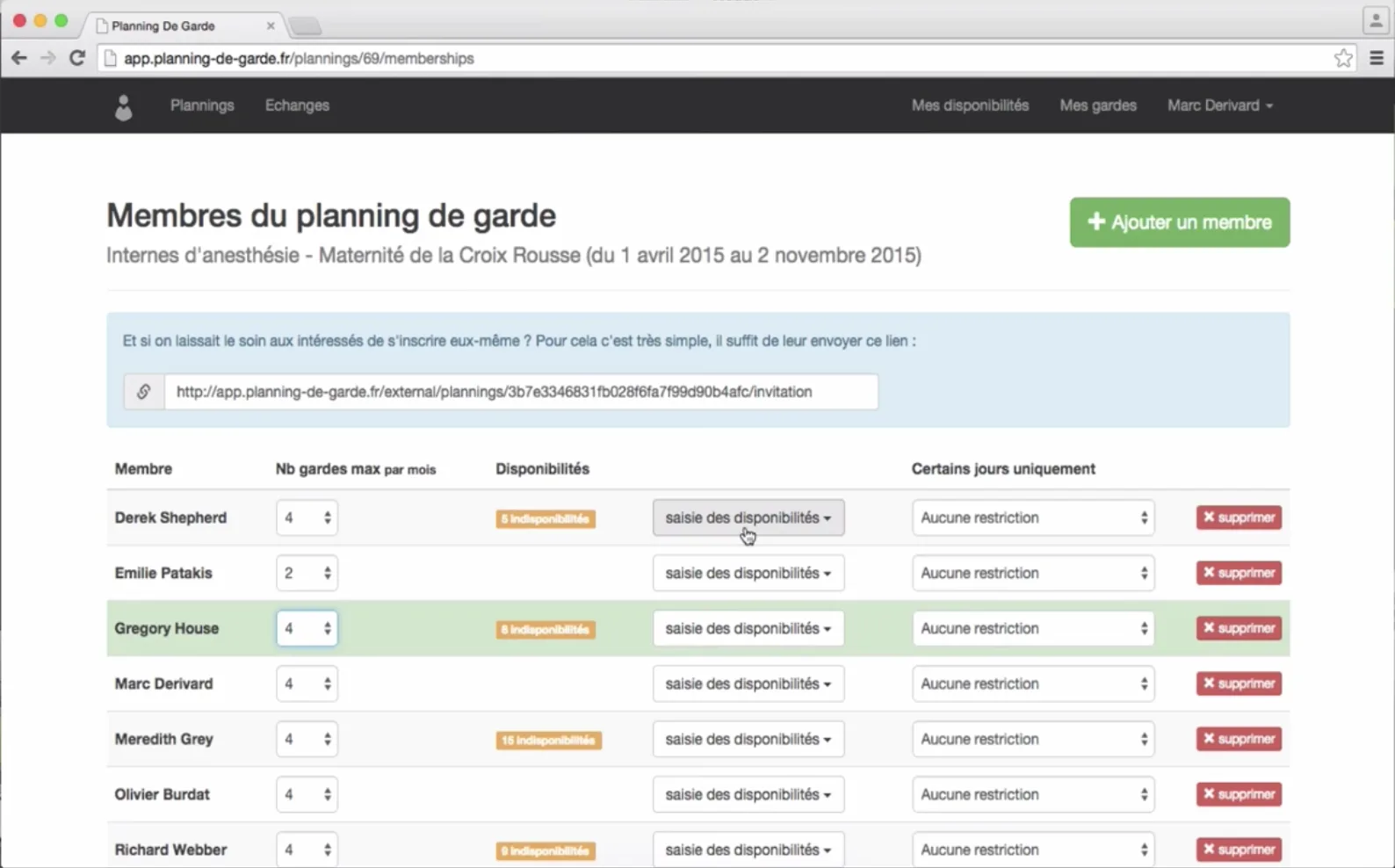The width and height of the screenshot is (1395, 868).
Task: Close the Planning De Garde tab
Action: [271, 25]
